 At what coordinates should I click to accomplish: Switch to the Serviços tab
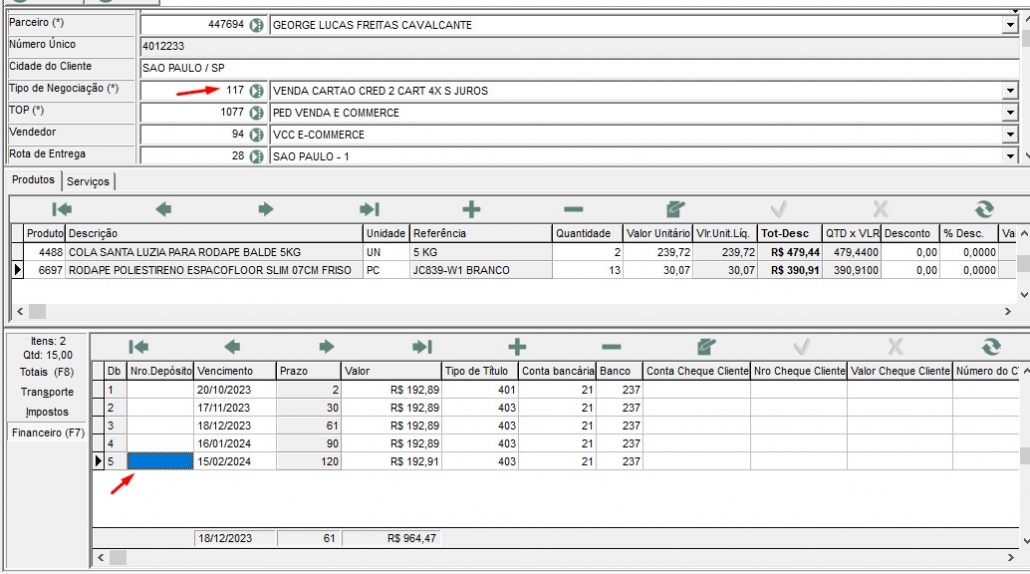89,181
